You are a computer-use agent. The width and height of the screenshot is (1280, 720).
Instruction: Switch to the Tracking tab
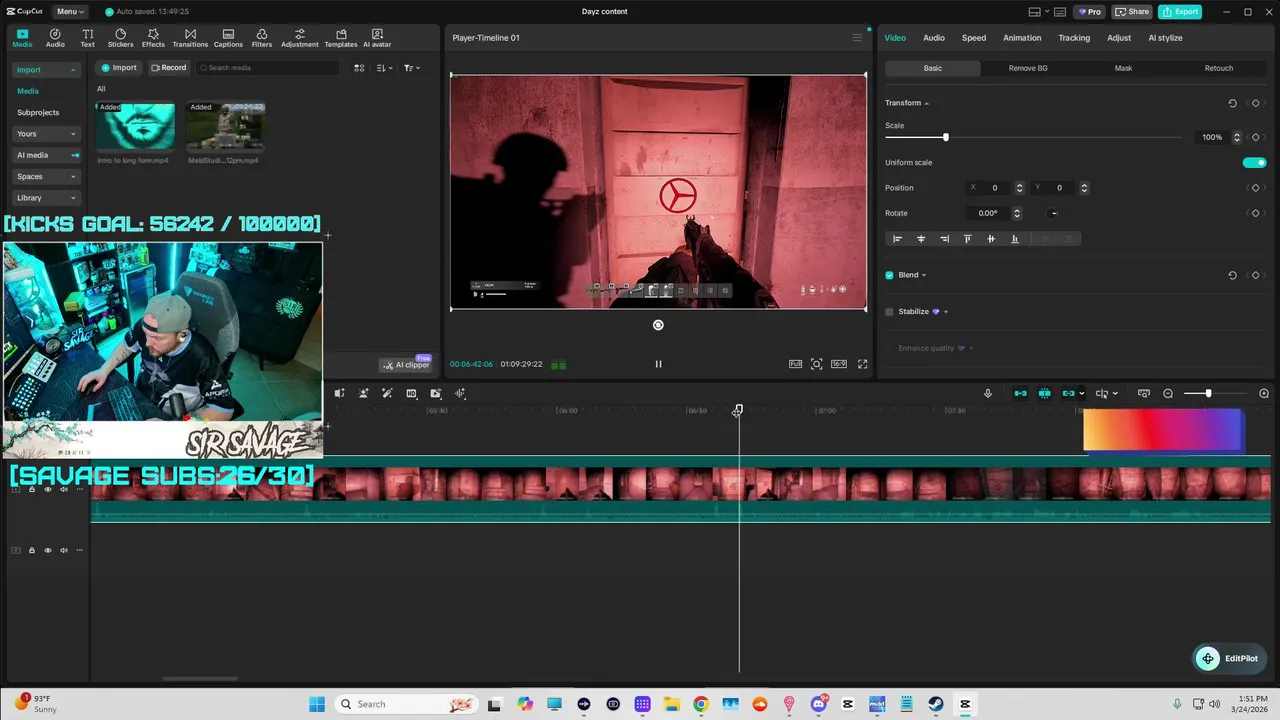tap(1074, 38)
